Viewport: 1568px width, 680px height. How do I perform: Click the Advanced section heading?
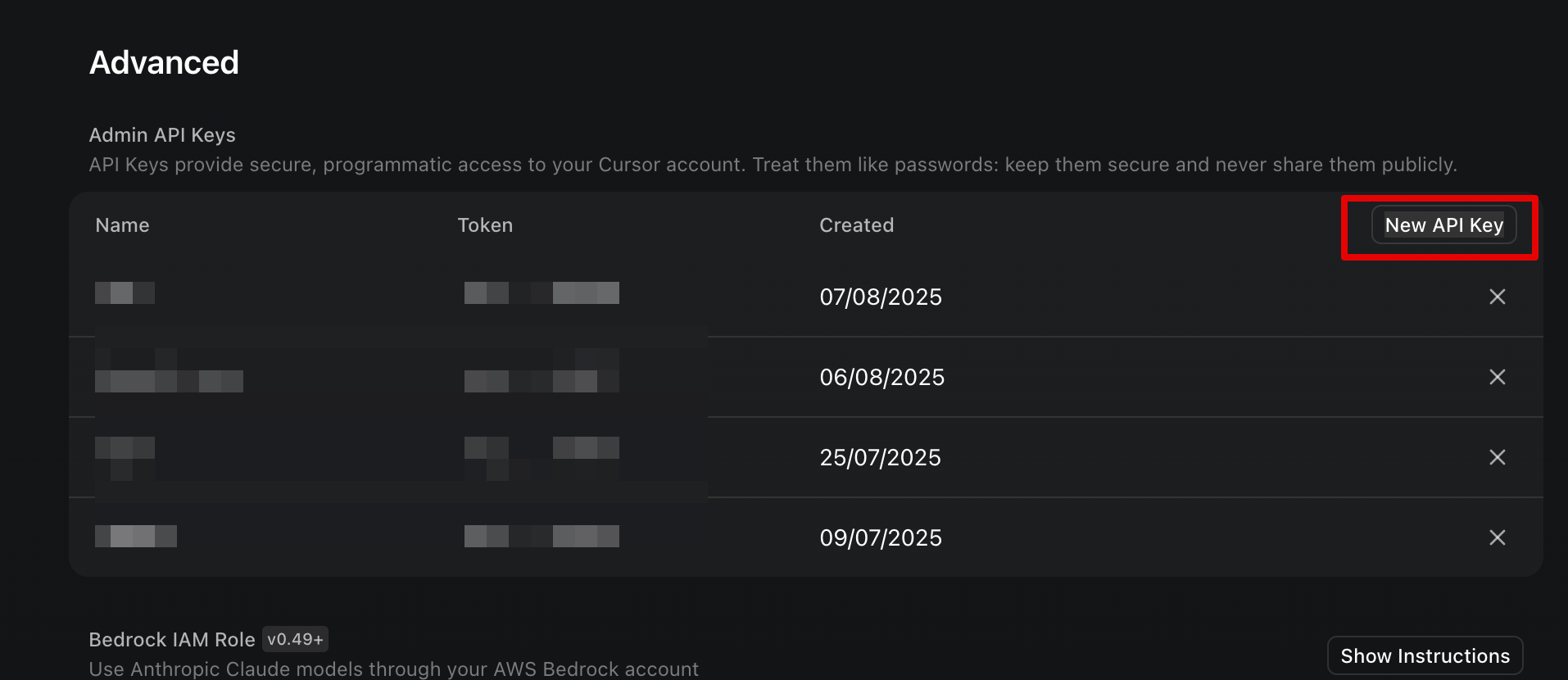(164, 63)
